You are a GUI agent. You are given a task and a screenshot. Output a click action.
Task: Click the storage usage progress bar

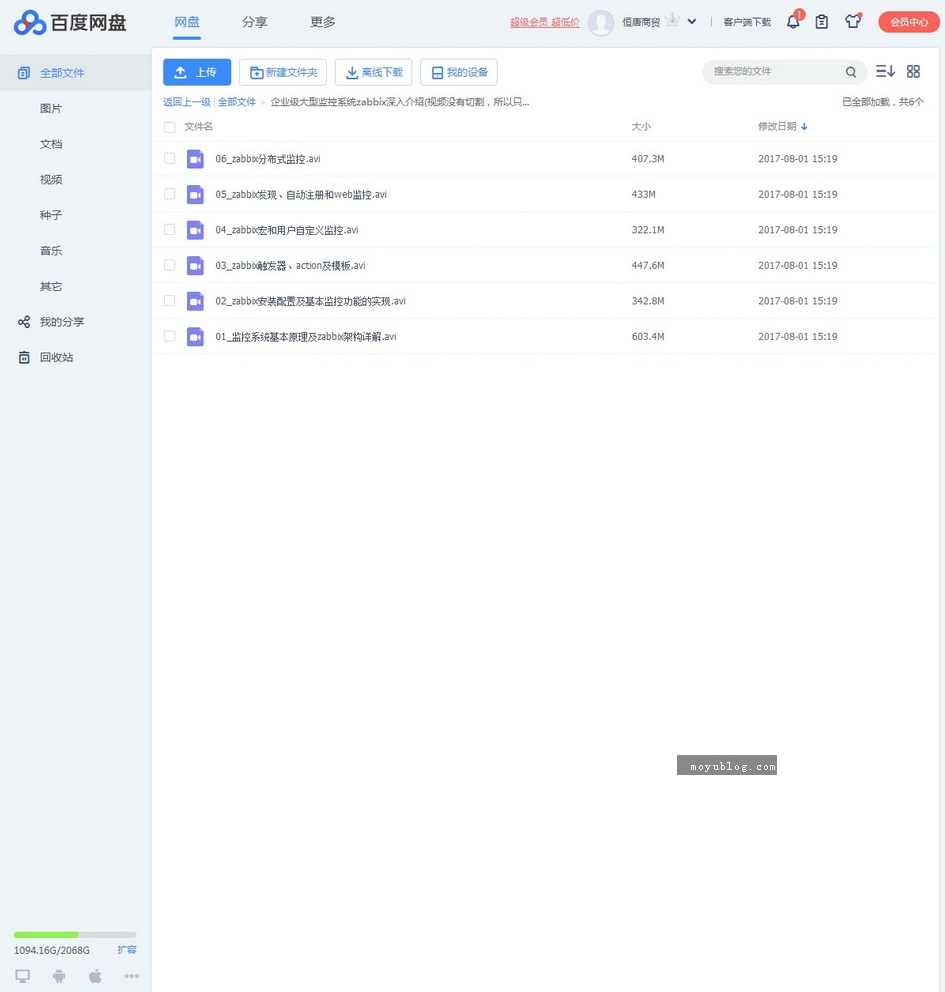click(x=75, y=934)
